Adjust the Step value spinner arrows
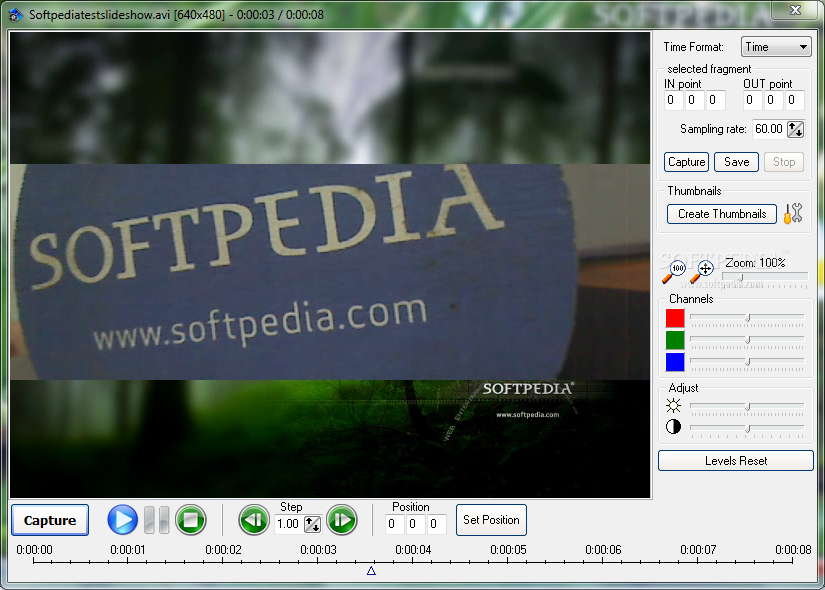The width and height of the screenshot is (825, 590). coord(312,524)
